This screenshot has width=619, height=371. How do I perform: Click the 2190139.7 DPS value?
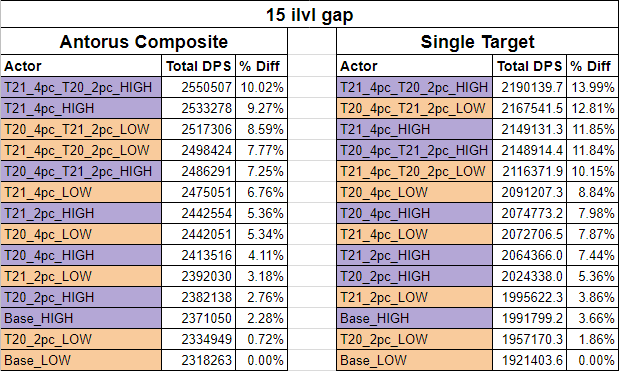529,87
